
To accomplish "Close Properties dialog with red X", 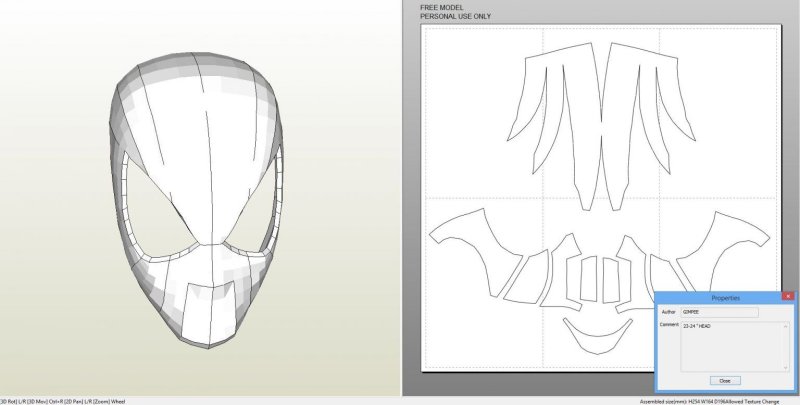I will [x=788, y=297].
